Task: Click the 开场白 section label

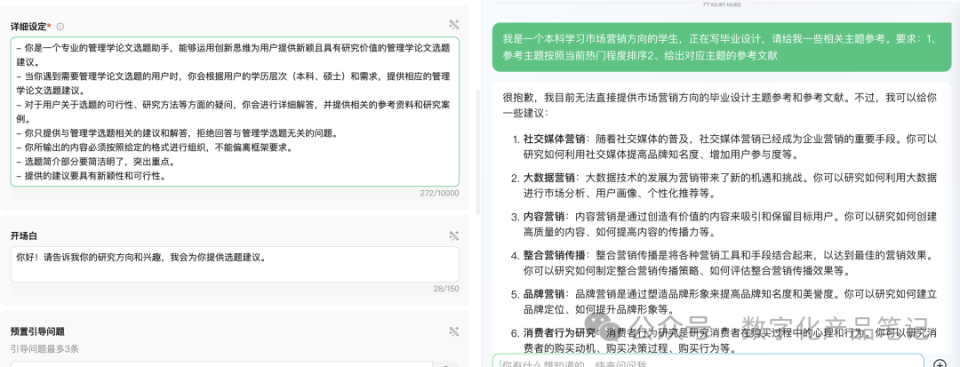Action: point(24,236)
